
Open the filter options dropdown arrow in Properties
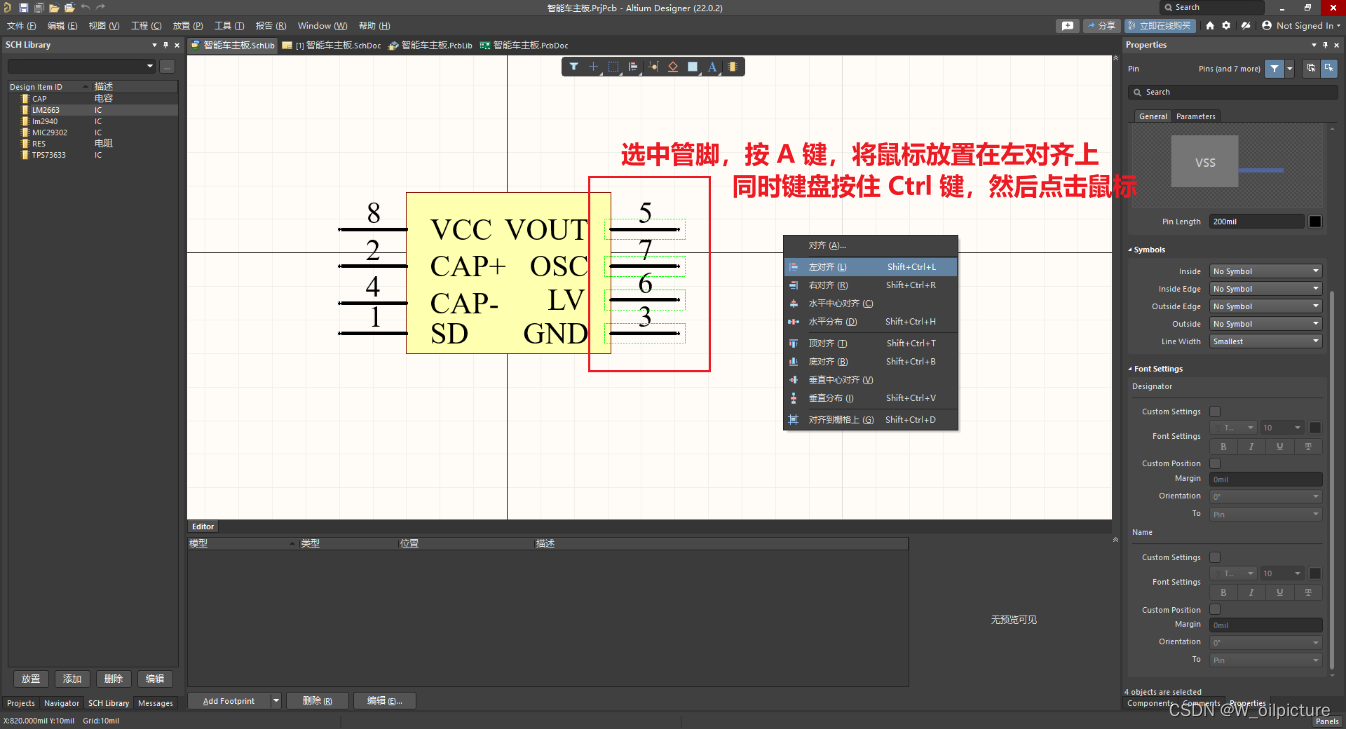point(1290,69)
